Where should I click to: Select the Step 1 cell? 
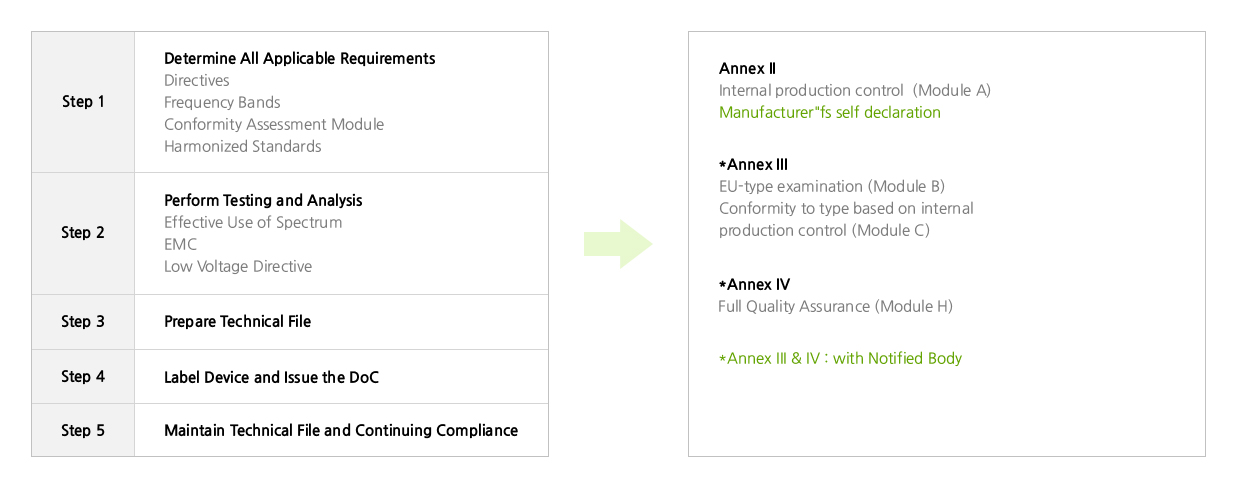(83, 102)
